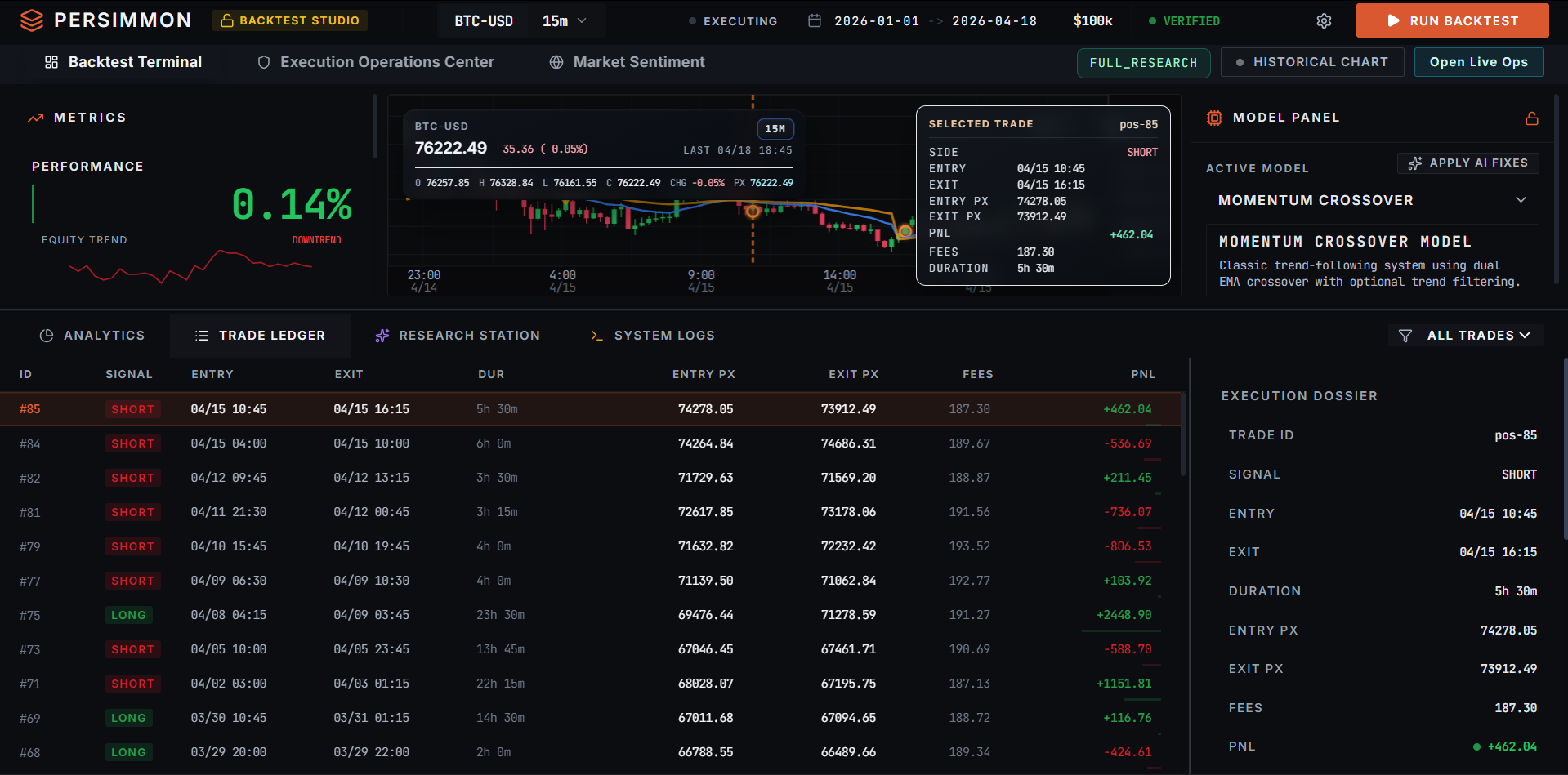1568x775 pixels.
Task: Click the execution dossier scrollbar
Action: coord(1565,448)
